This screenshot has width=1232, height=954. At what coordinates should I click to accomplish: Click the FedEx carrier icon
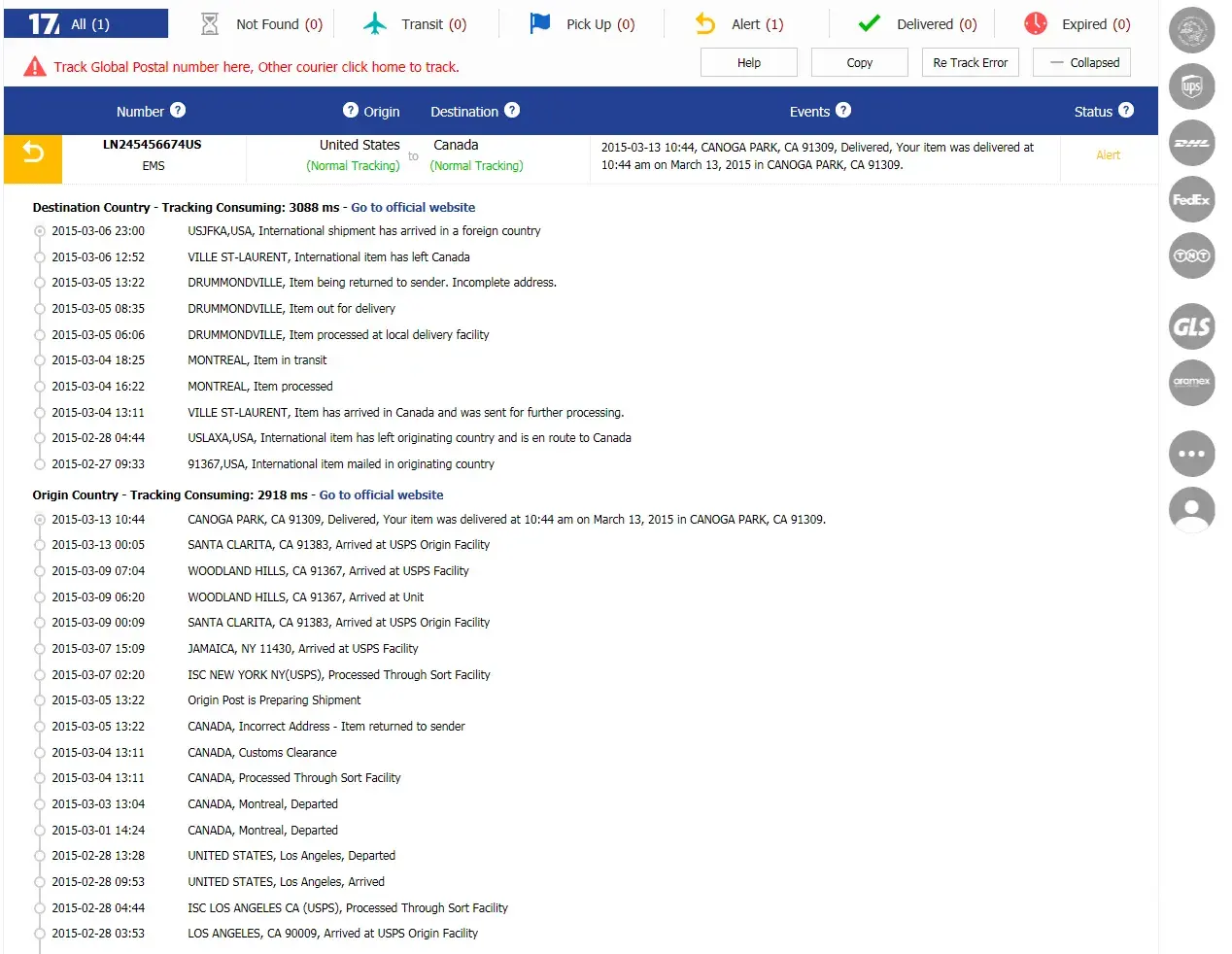click(x=1191, y=199)
